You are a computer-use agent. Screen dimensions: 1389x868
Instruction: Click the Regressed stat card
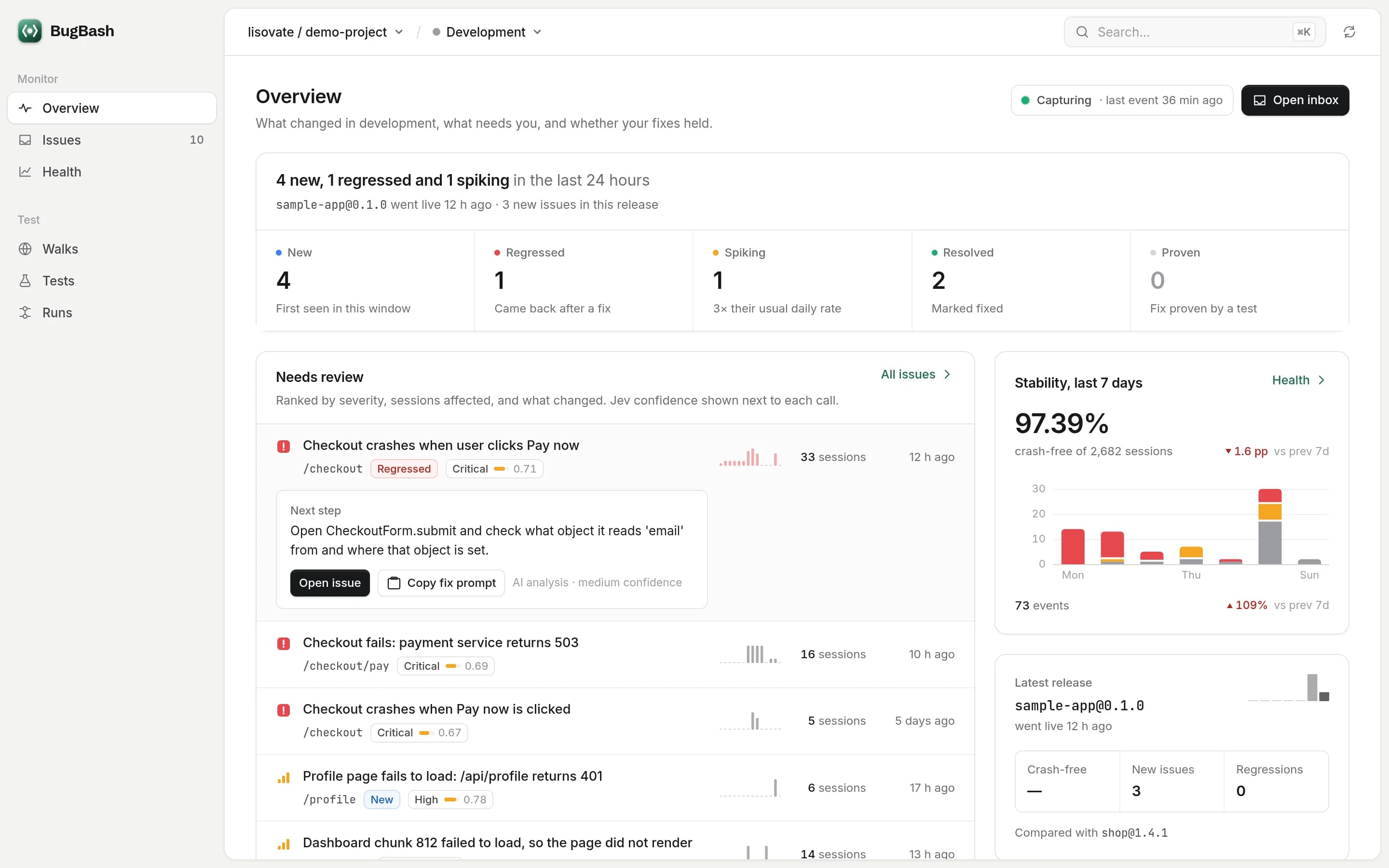(584, 281)
